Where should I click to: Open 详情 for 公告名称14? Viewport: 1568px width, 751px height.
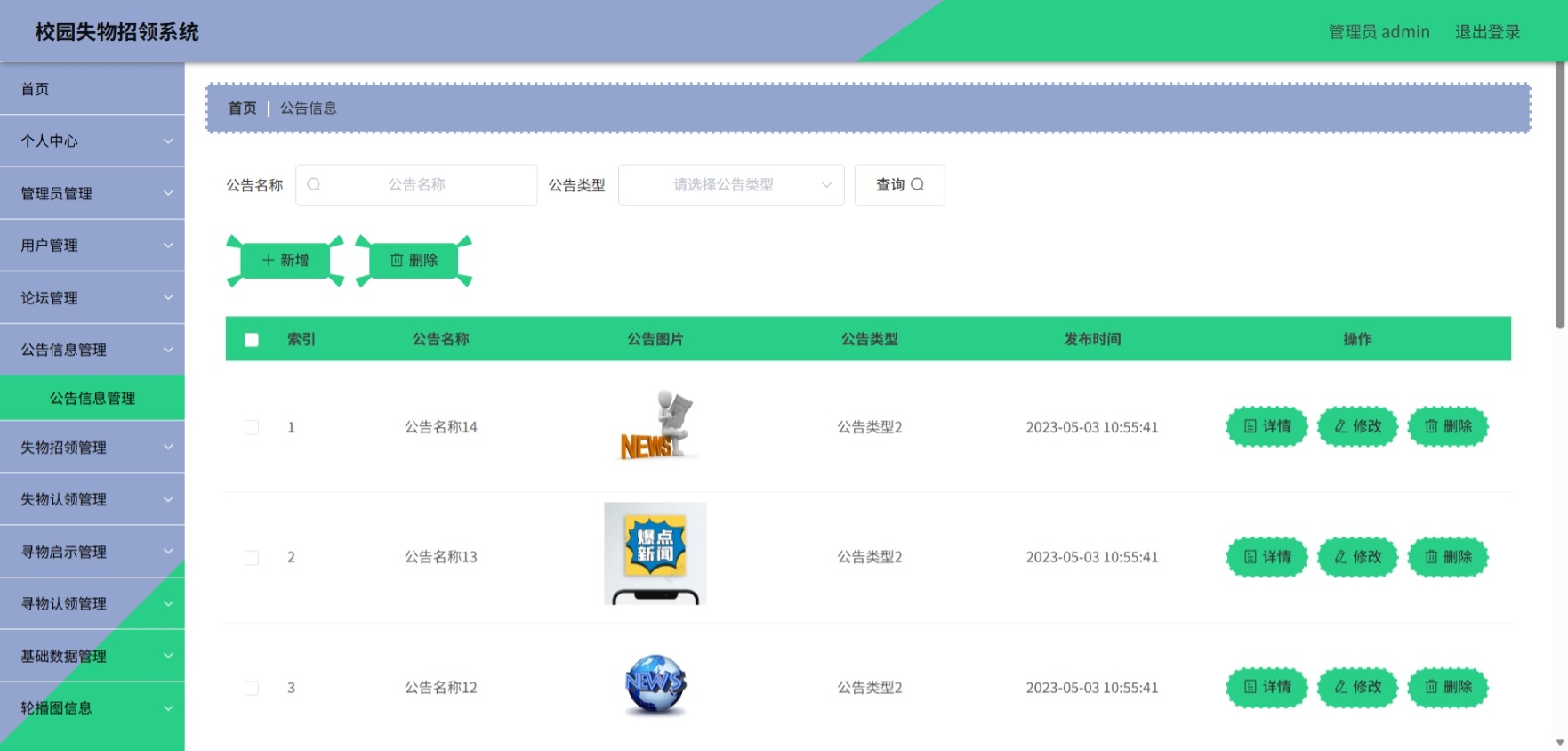click(1266, 426)
